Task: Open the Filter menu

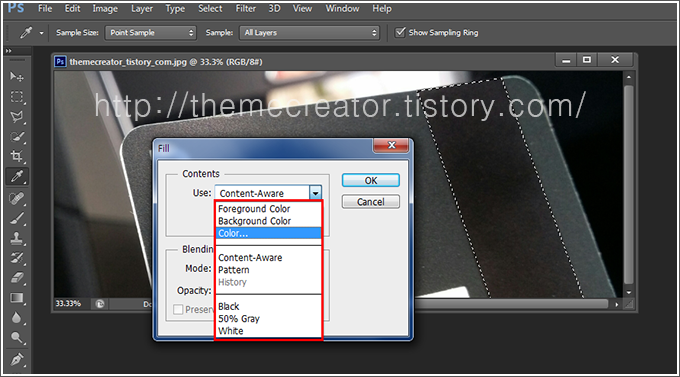Action: (245, 9)
